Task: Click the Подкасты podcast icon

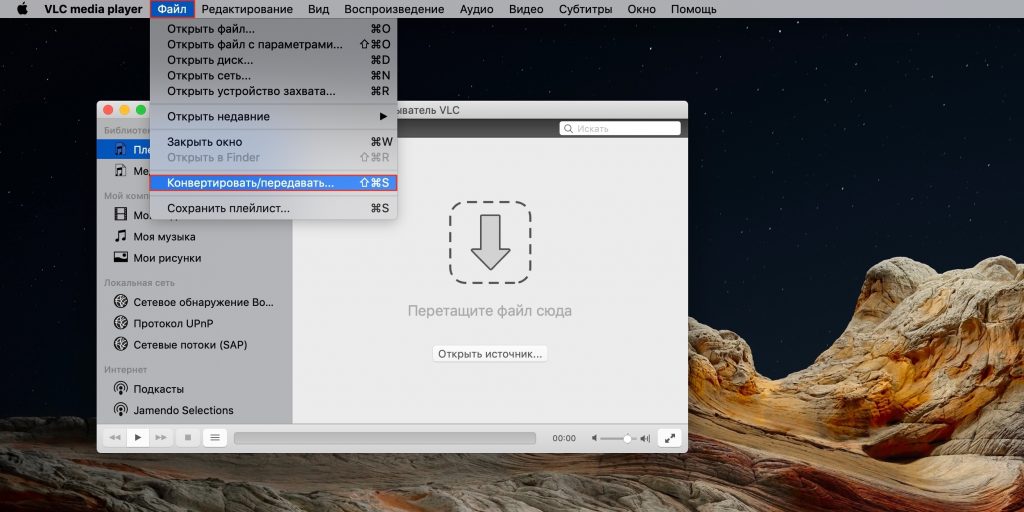Action: click(120, 389)
